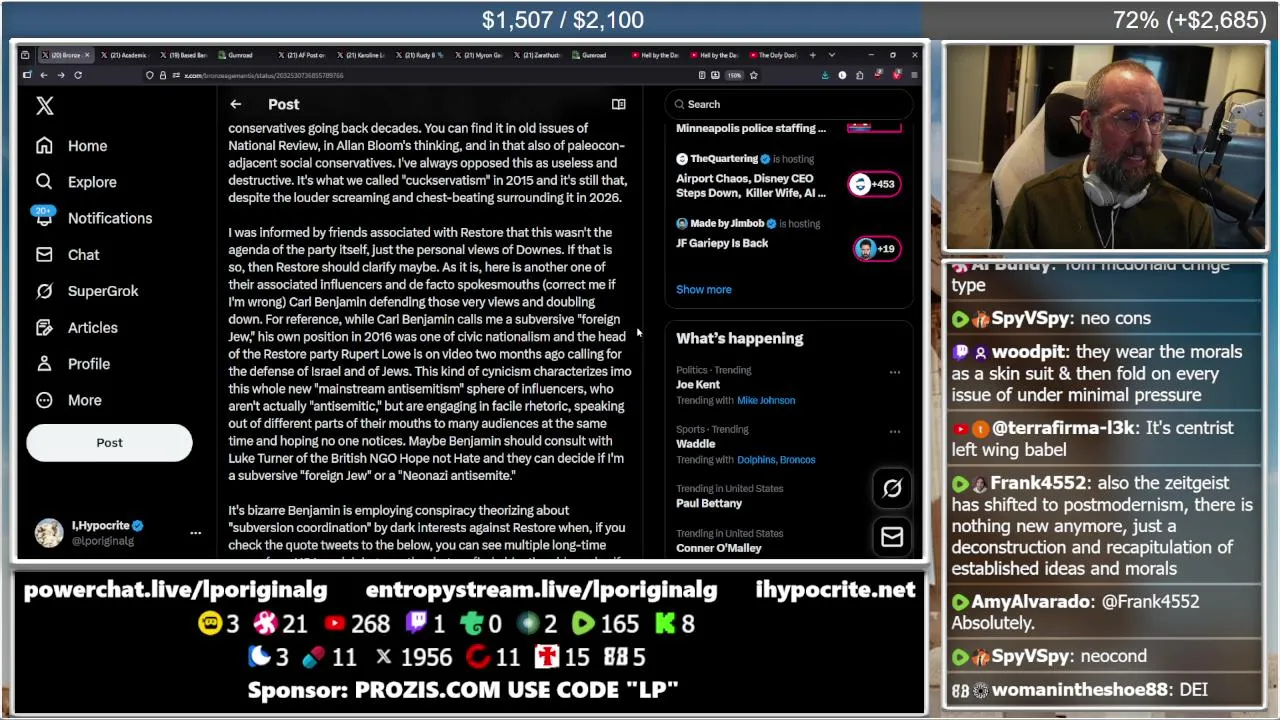Open the Profile person icon

coord(44,364)
